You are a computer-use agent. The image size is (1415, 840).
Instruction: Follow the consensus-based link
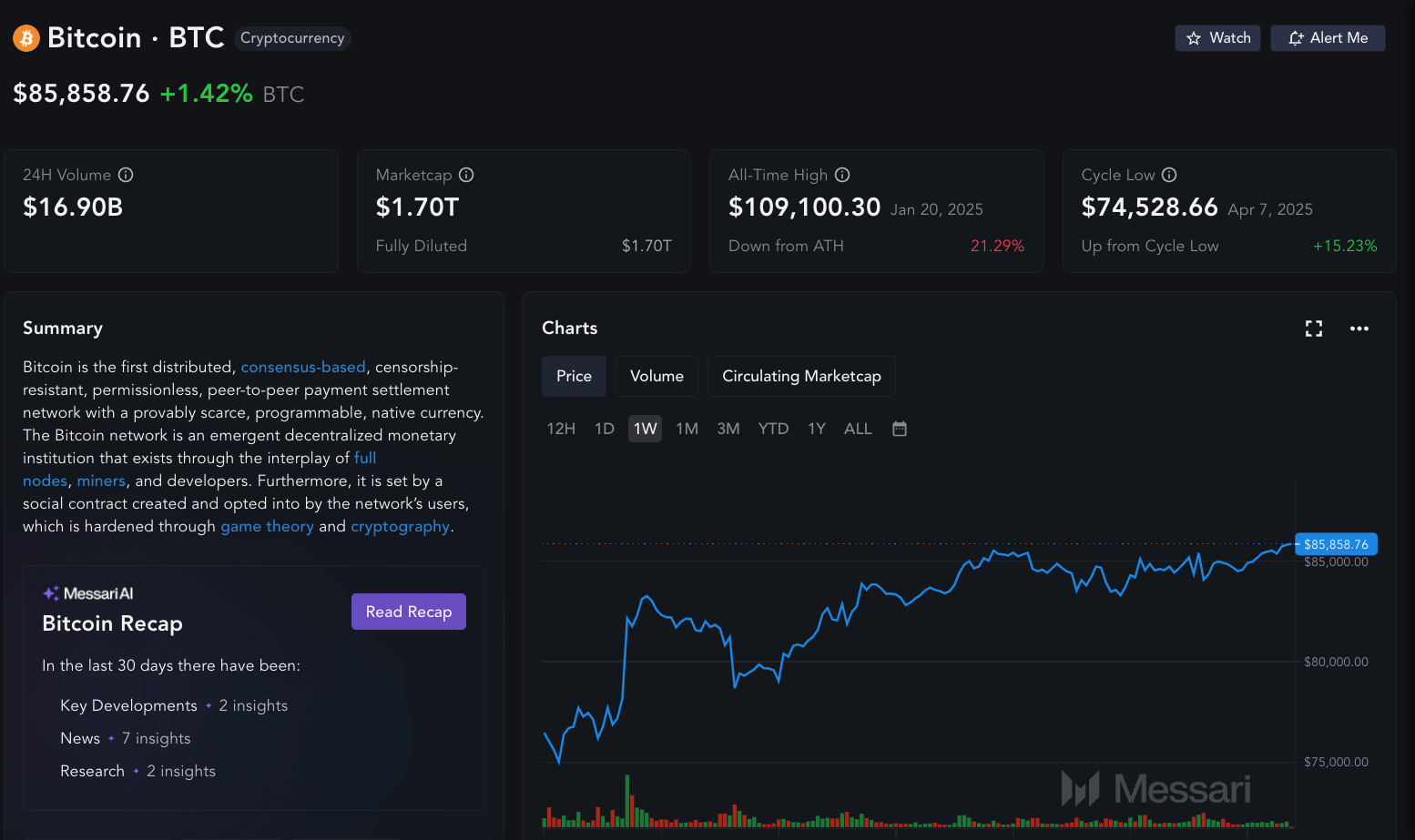(x=303, y=367)
